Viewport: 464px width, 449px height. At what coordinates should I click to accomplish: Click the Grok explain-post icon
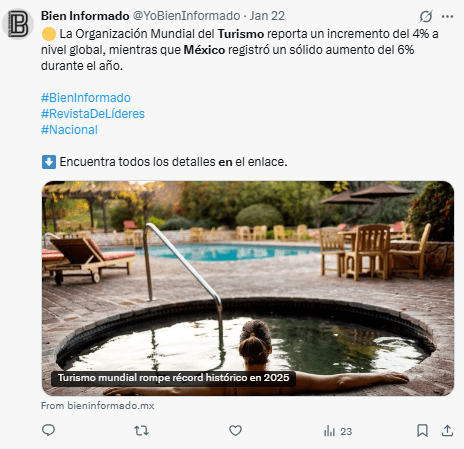[x=426, y=17]
